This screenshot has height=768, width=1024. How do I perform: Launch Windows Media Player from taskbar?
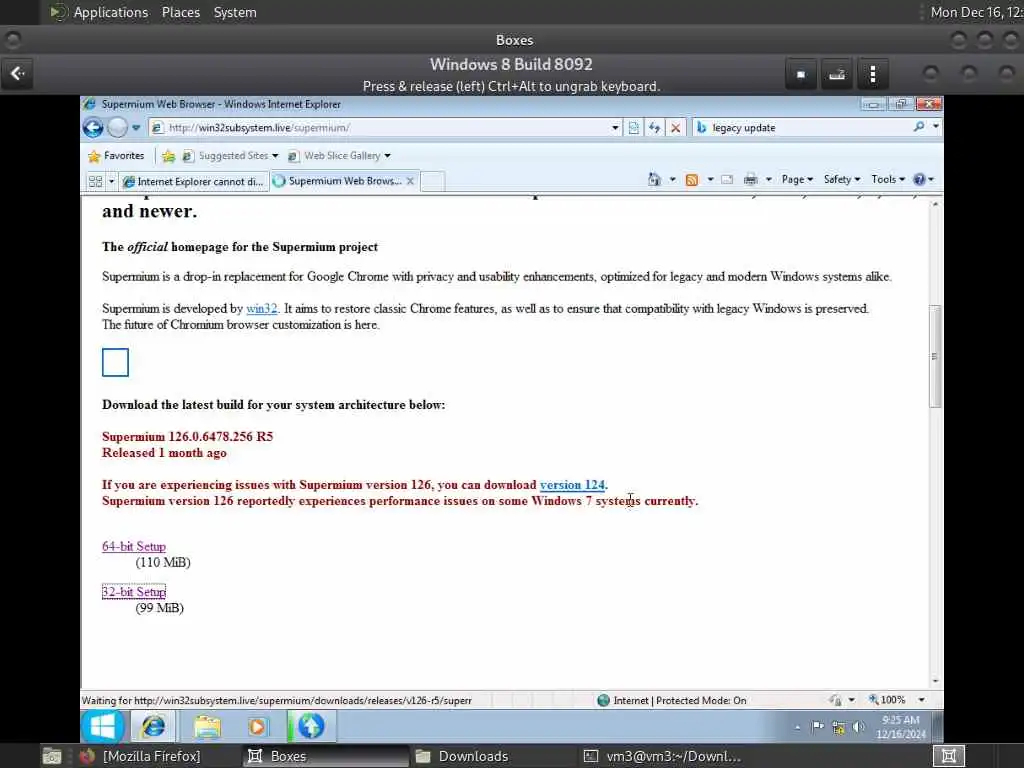click(x=257, y=726)
